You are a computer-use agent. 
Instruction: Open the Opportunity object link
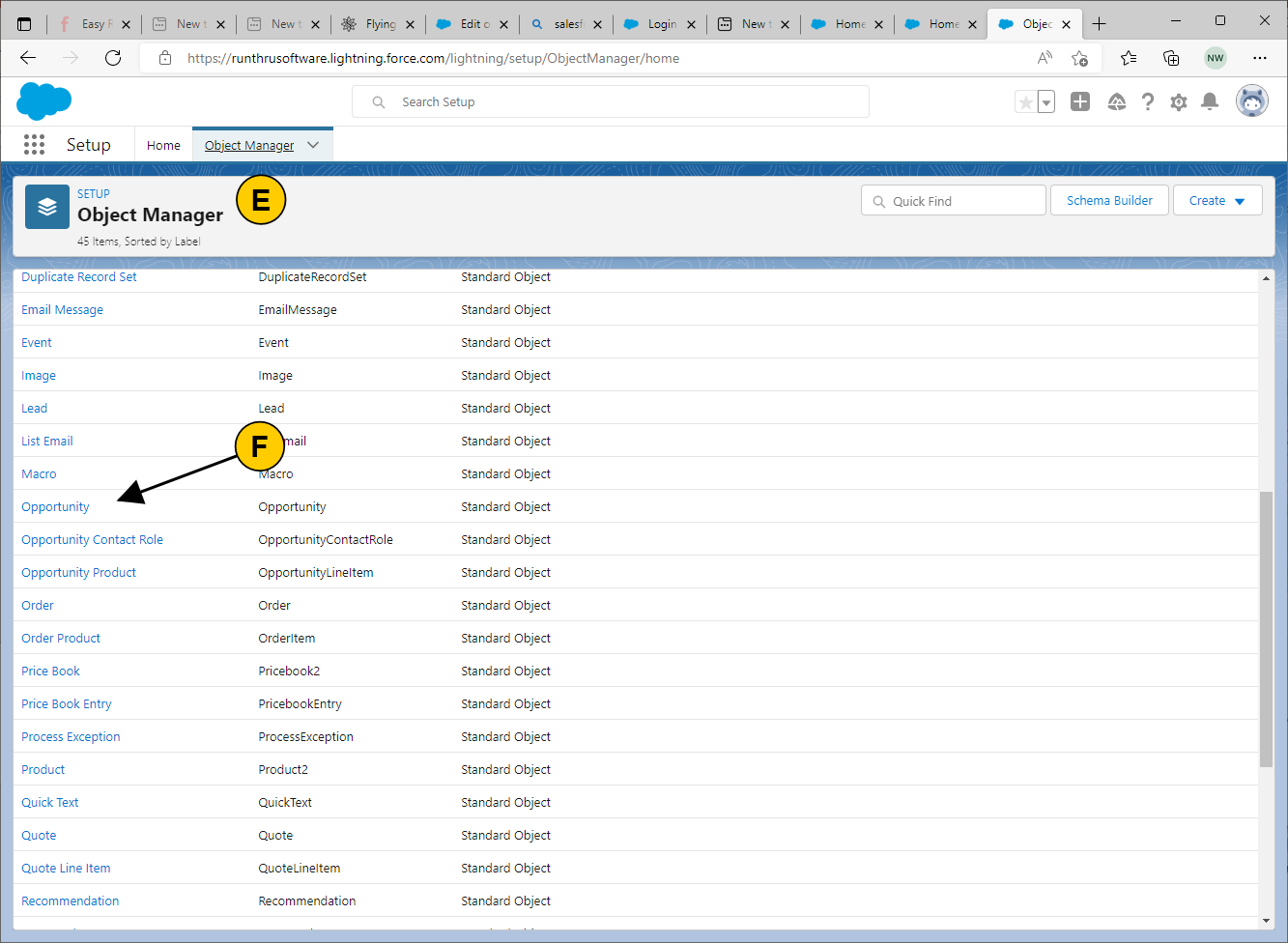(55, 507)
